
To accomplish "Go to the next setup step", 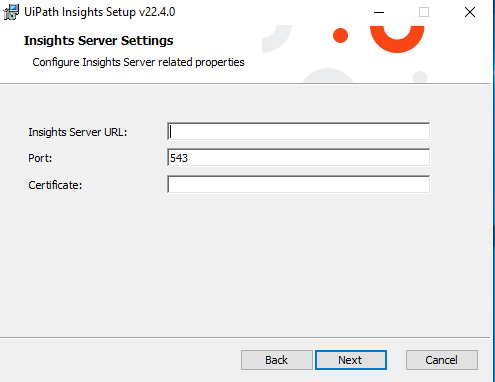I will (x=351, y=360).
